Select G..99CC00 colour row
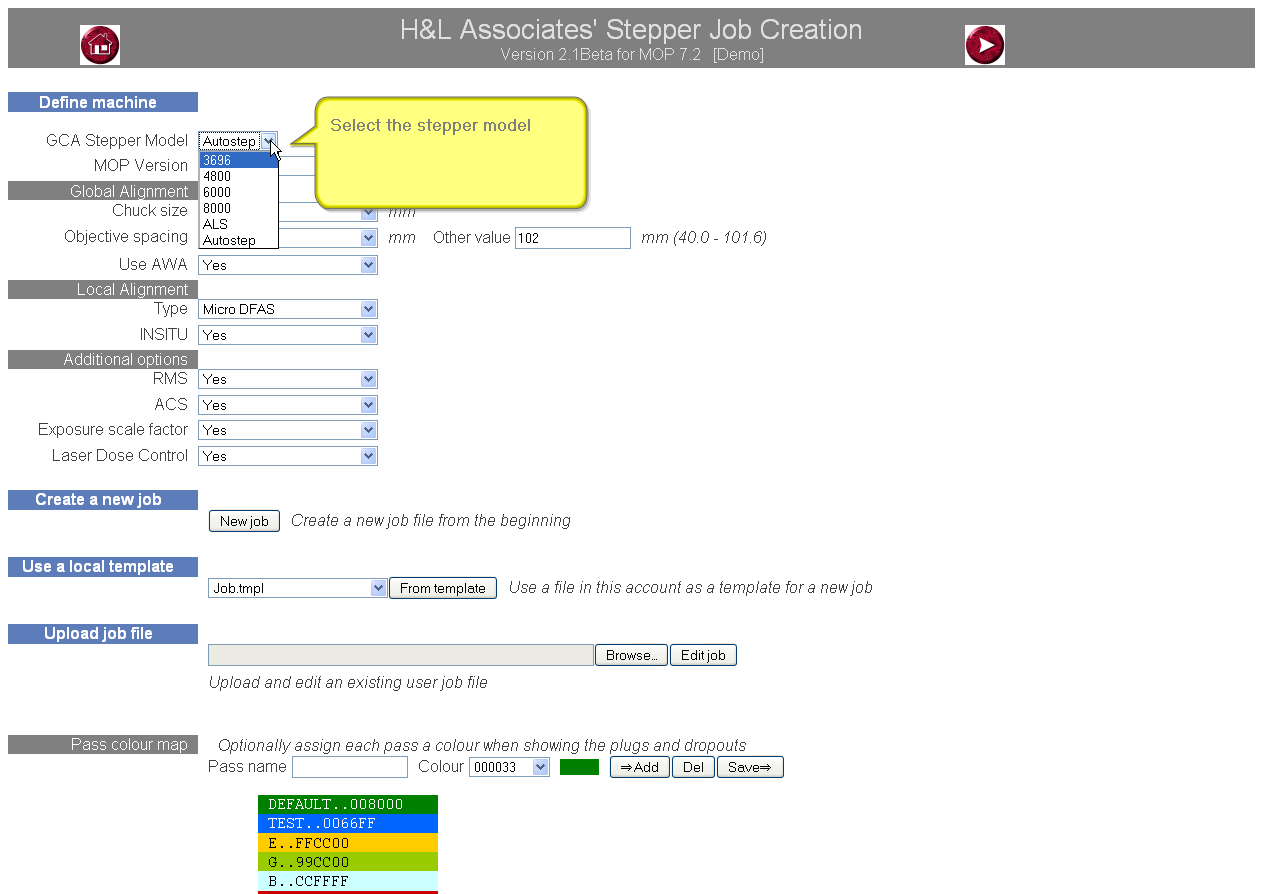Viewport: 1263px width, 894px height. click(x=348, y=862)
